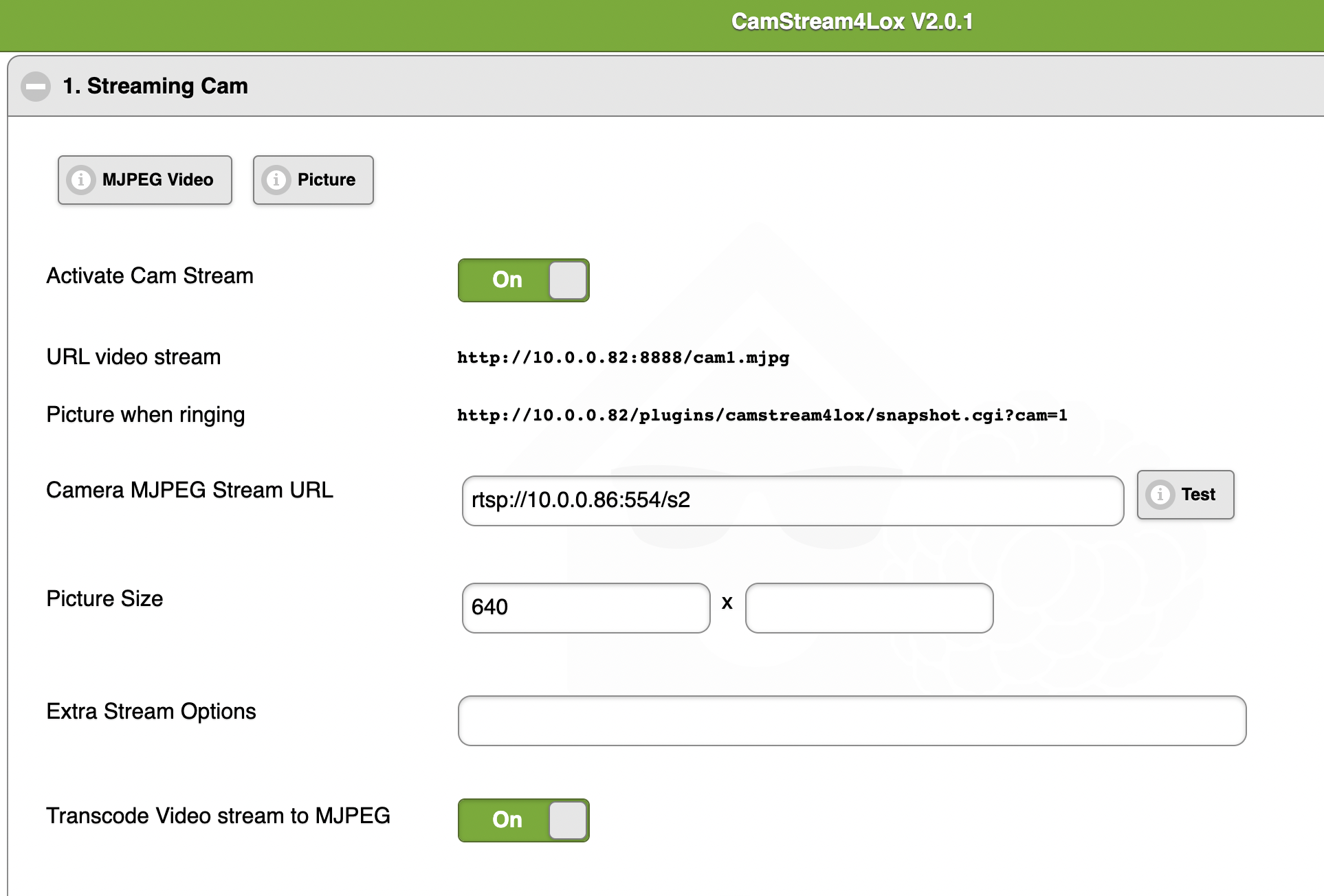Click the 'Activate Cam Stream' label
1324x896 pixels.
(150, 276)
